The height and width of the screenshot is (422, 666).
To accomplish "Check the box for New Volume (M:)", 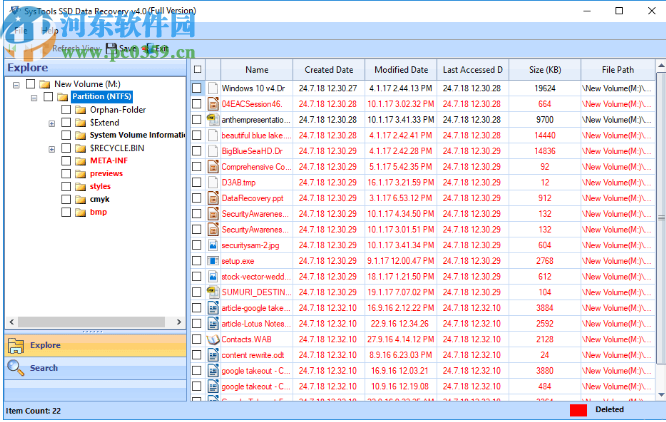I will pyautogui.click(x=31, y=84).
